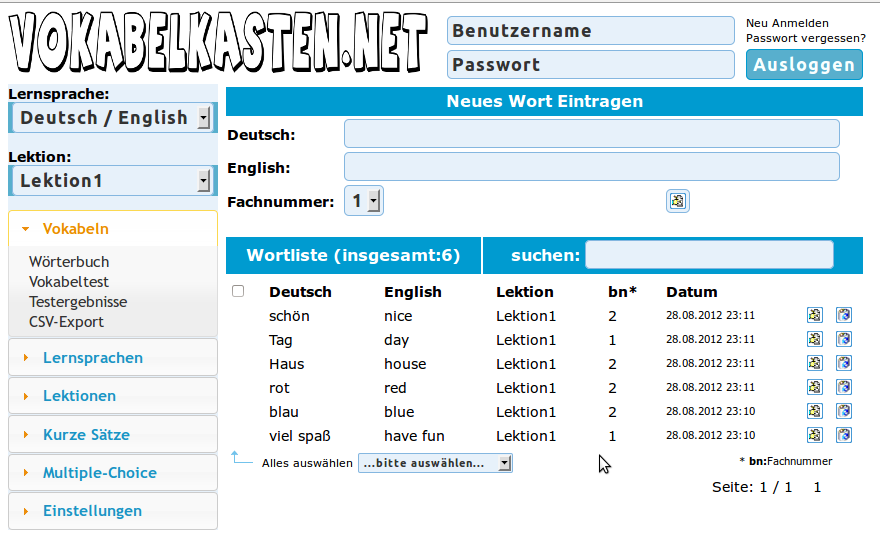Select CSV-Export from the Vokabeln menu
Screen dimensions: 880x543
pyautogui.click(x=66, y=322)
